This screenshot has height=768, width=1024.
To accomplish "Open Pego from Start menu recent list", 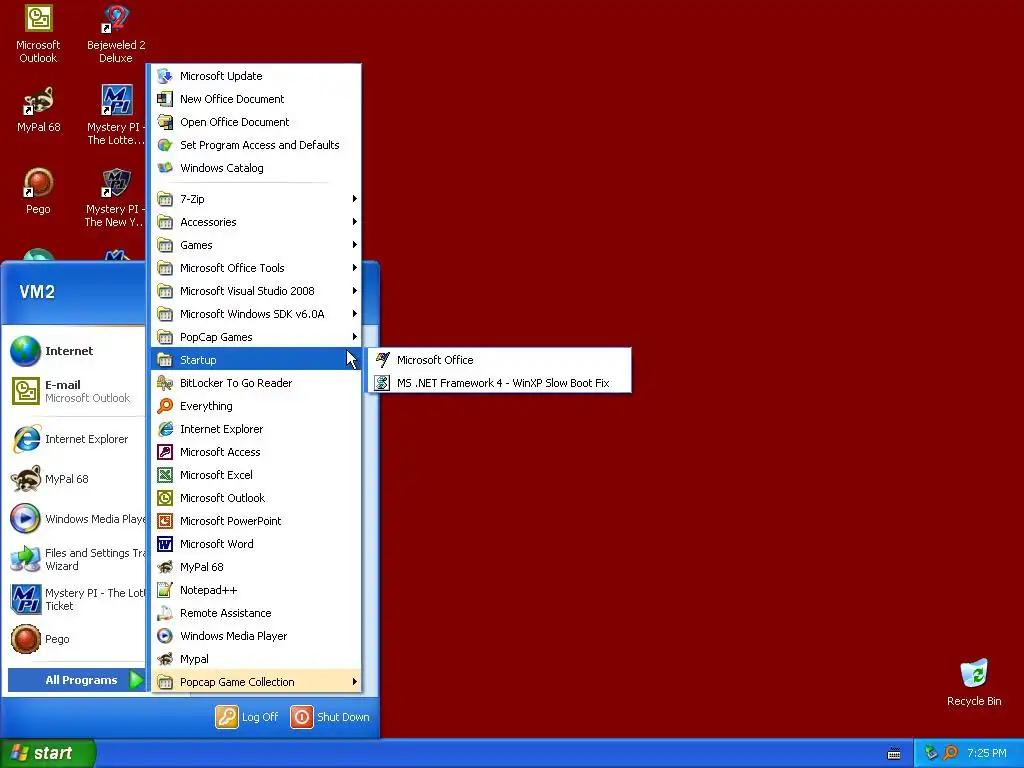I will 76,639.
